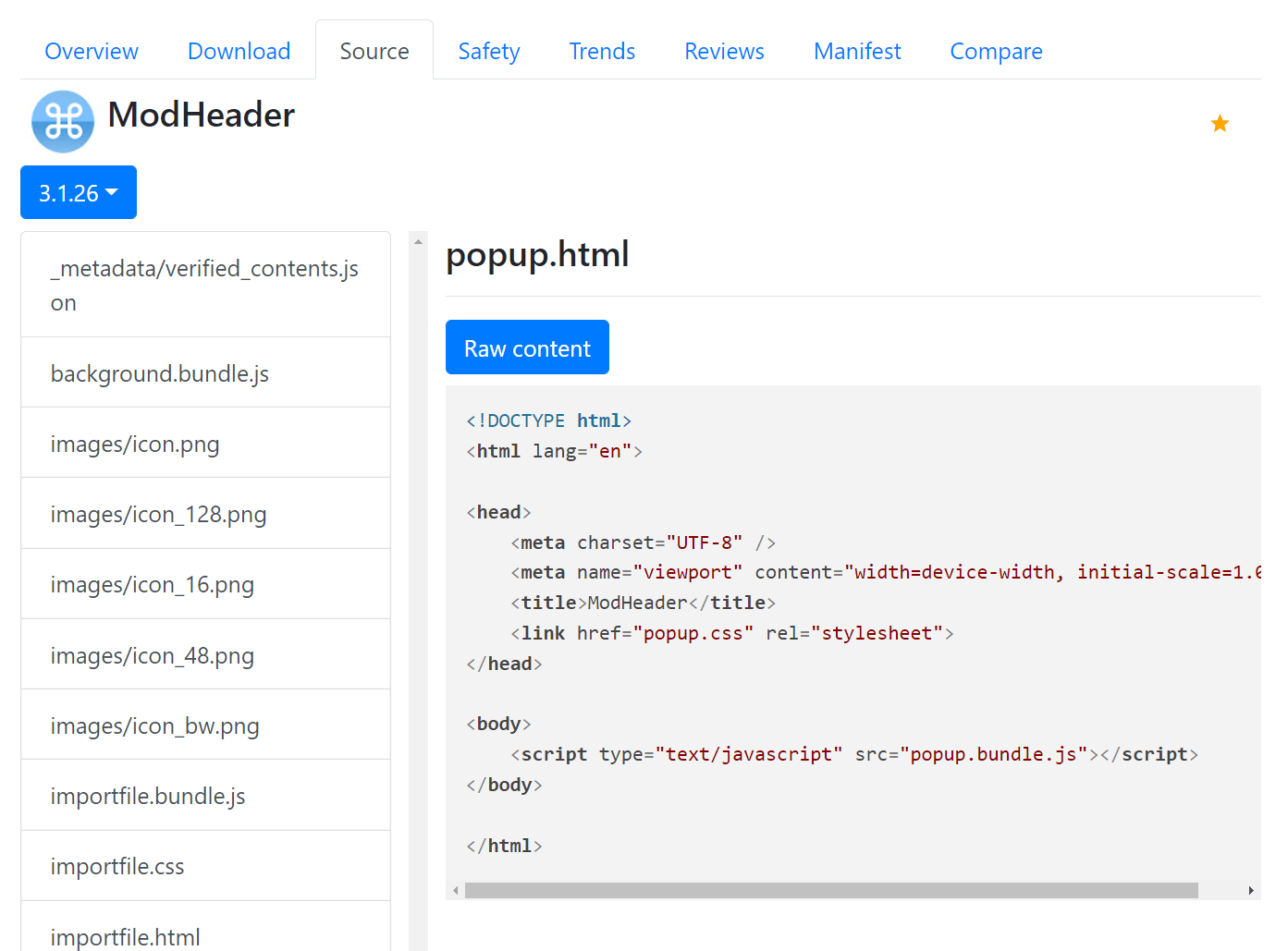Select the Source tab
This screenshot has height=951, width=1288.
(x=374, y=51)
